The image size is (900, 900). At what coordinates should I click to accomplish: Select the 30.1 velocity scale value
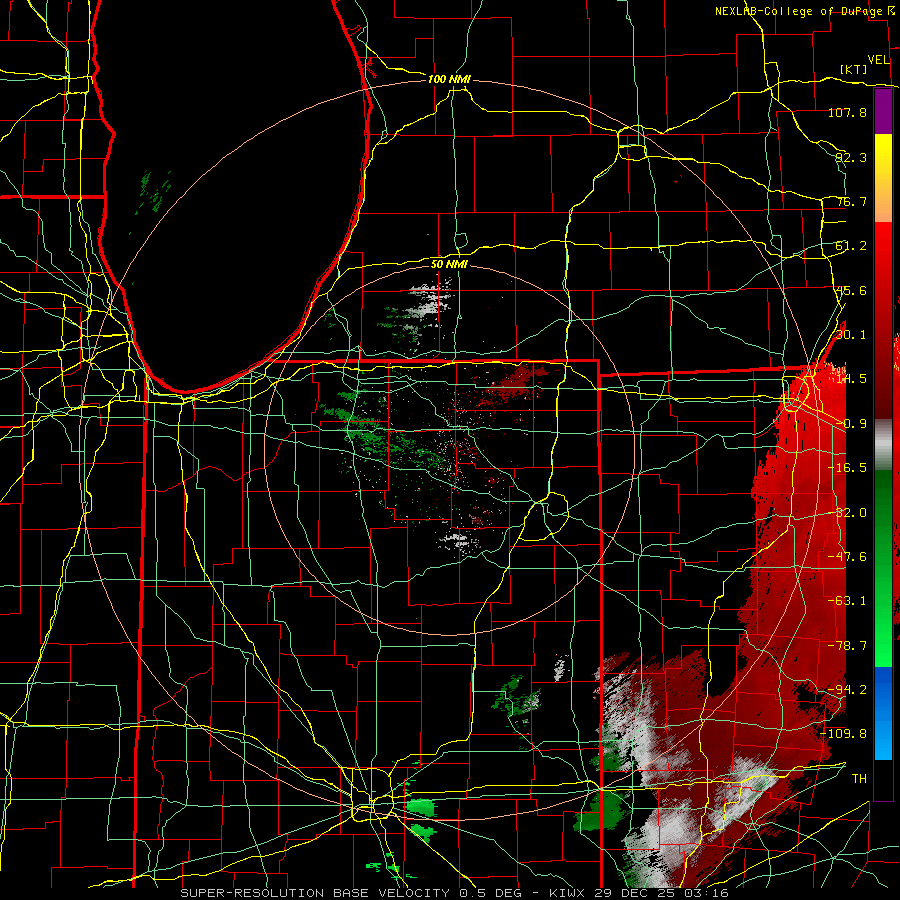click(851, 335)
